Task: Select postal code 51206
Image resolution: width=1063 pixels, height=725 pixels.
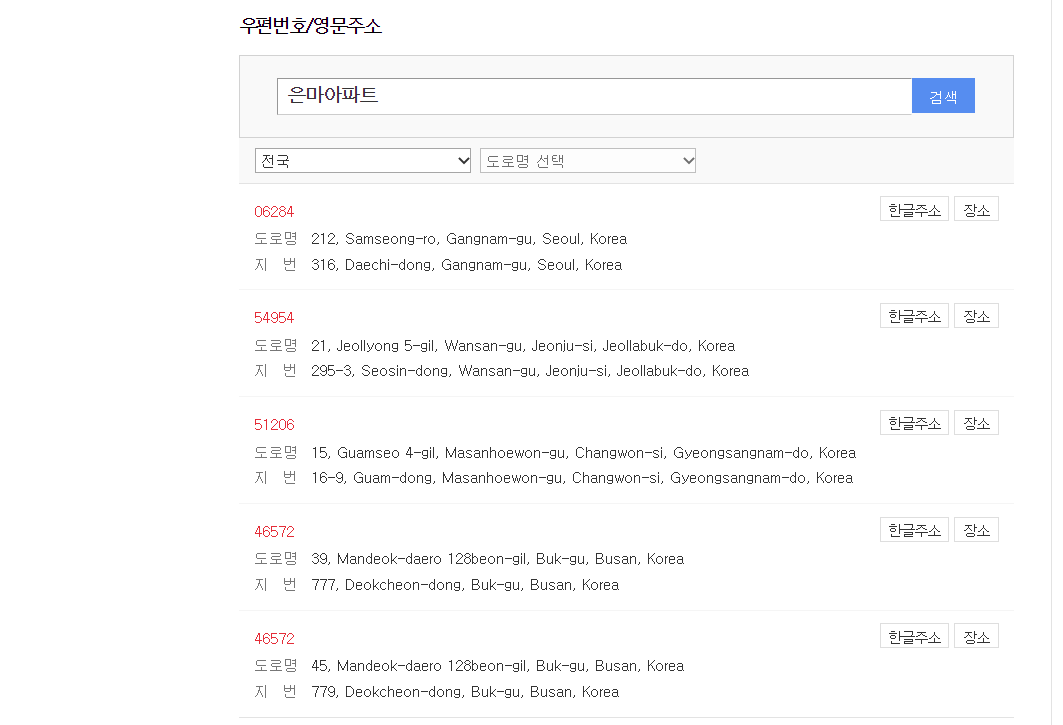Action: 274,425
